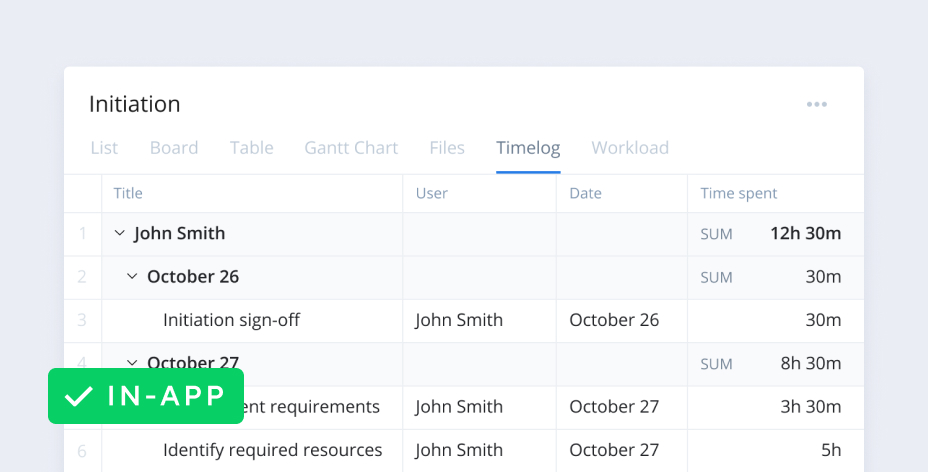Collapse the John Smith group

coord(119,234)
